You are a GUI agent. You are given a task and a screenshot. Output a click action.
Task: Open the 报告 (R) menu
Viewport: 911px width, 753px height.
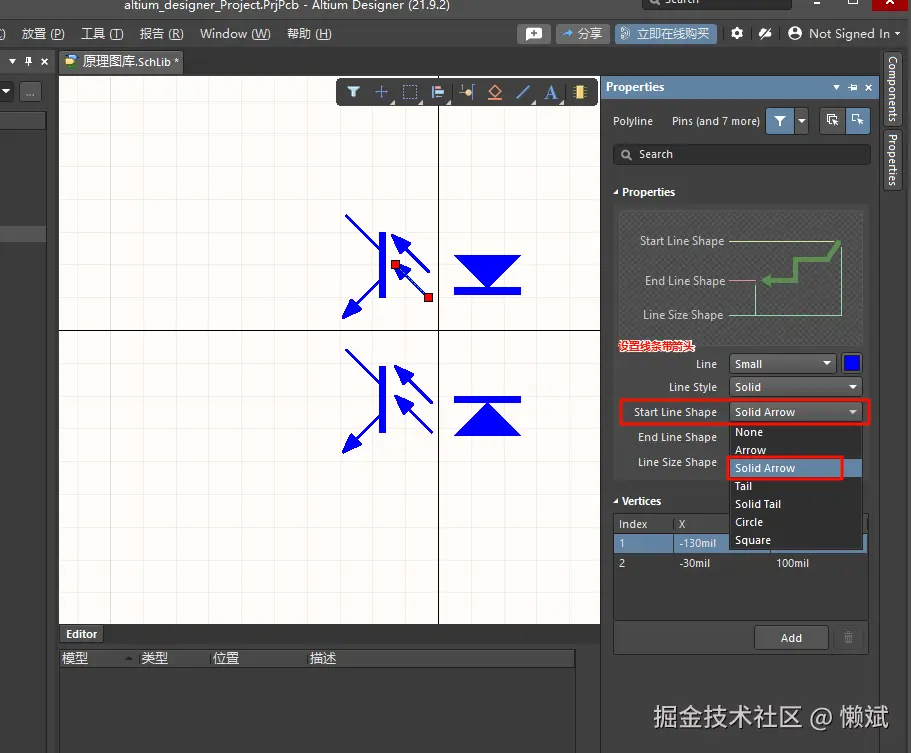coord(161,34)
